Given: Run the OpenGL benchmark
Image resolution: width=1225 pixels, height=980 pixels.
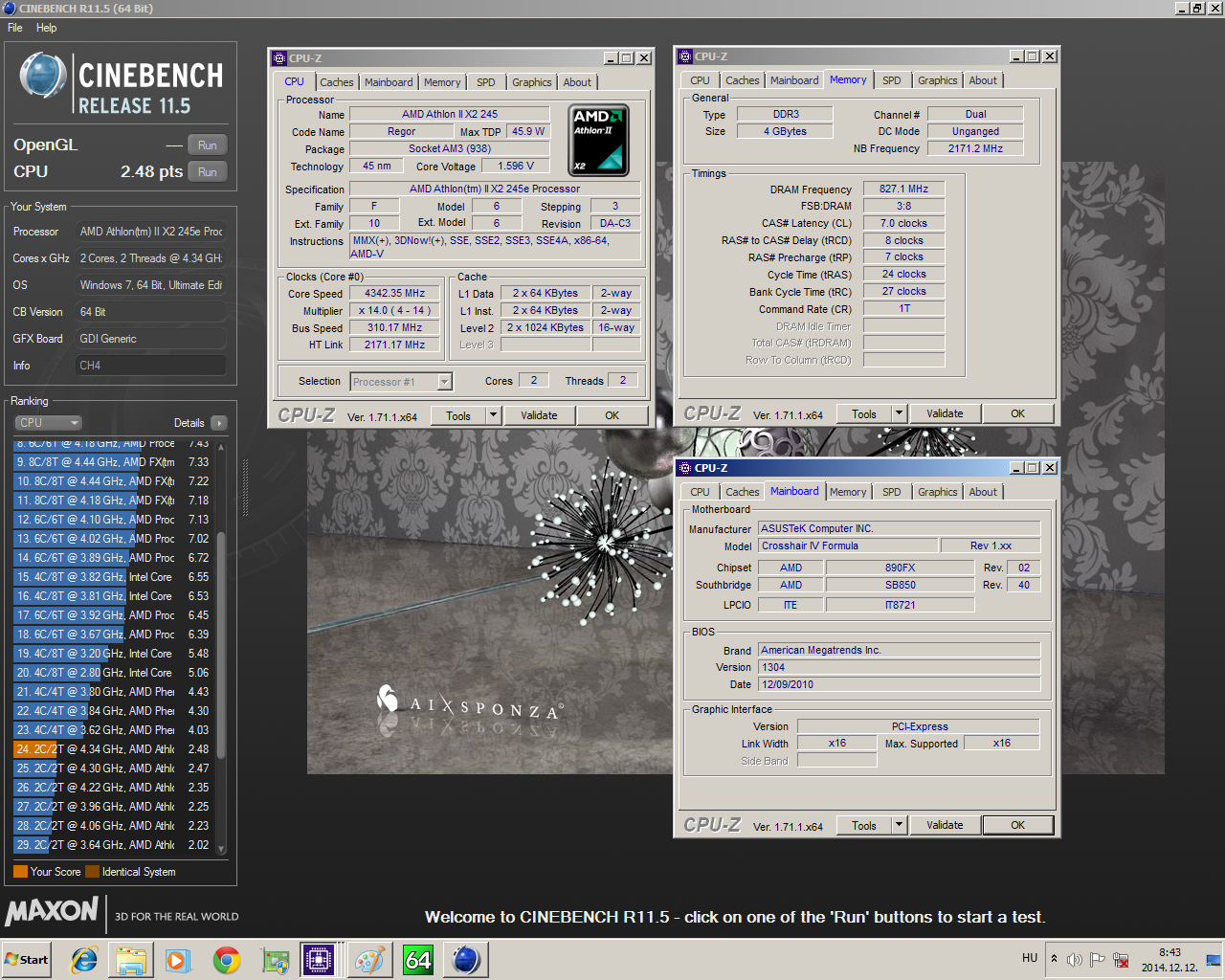Looking at the screenshot, I should tap(207, 145).
